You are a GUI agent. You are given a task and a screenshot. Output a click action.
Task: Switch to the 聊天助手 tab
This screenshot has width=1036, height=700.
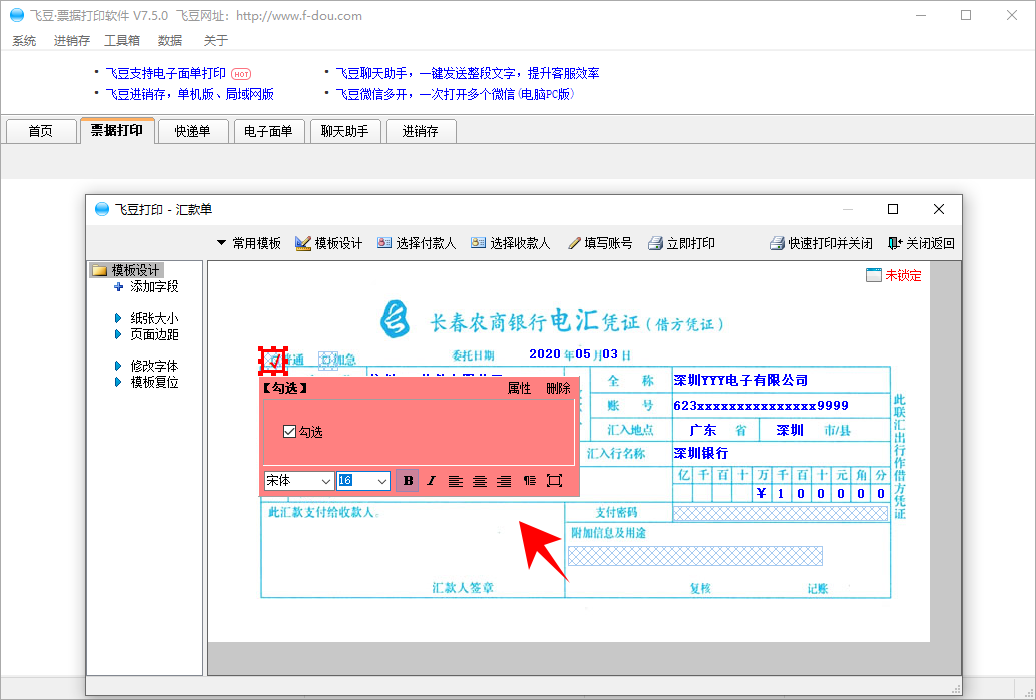(344, 131)
